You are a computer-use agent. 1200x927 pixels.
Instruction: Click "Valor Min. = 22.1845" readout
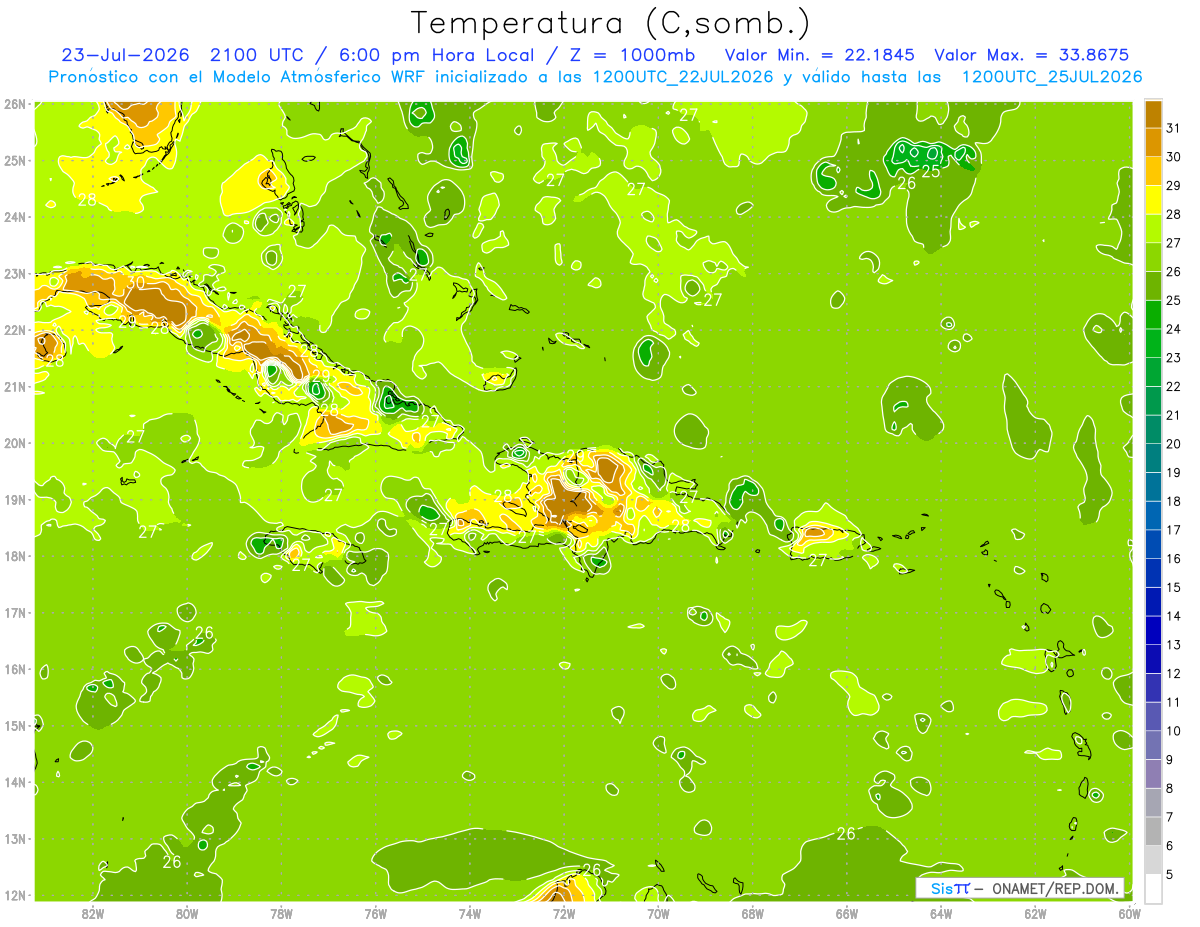click(821, 55)
